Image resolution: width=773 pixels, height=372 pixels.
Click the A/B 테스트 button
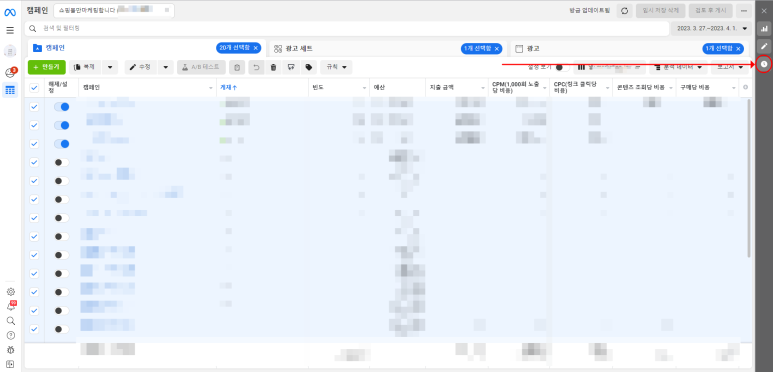201,68
